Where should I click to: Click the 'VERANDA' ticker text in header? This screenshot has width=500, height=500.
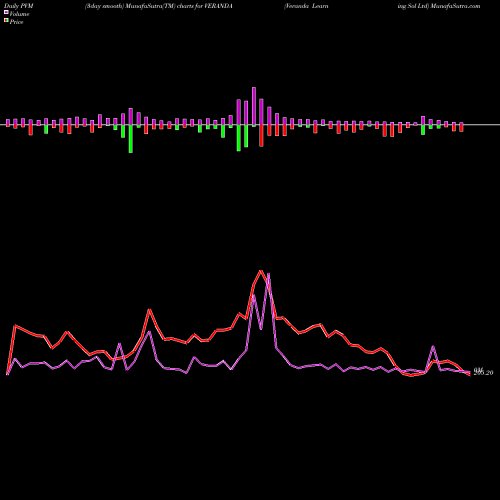click(x=218, y=6)
